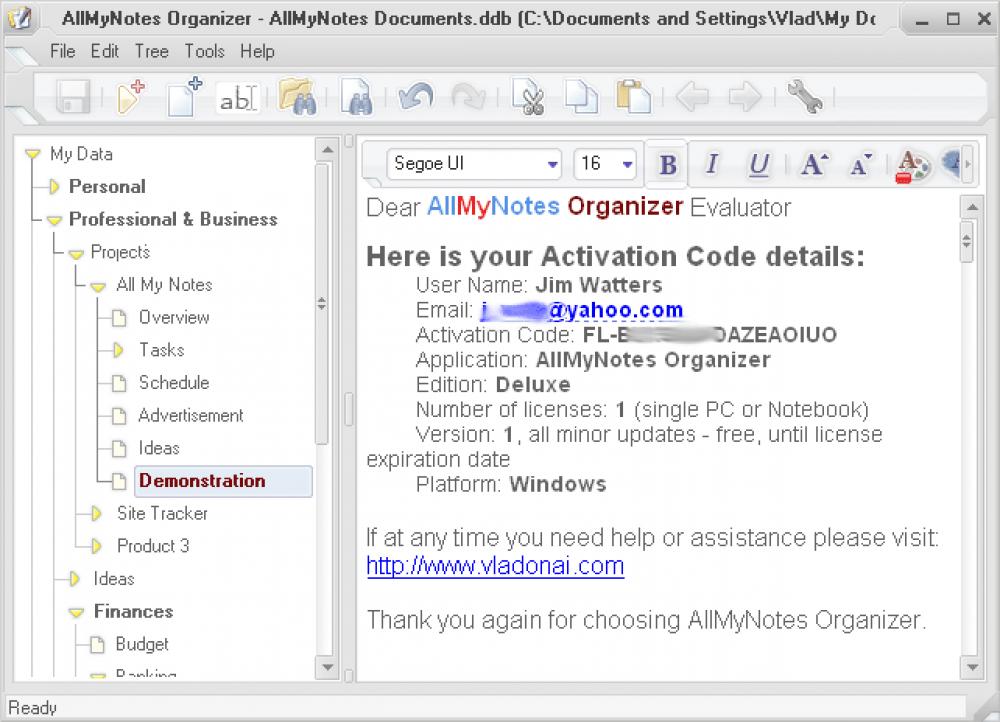Toggle italic text formatting
This screenshot has height=722, width=1000.
[712, 164]
